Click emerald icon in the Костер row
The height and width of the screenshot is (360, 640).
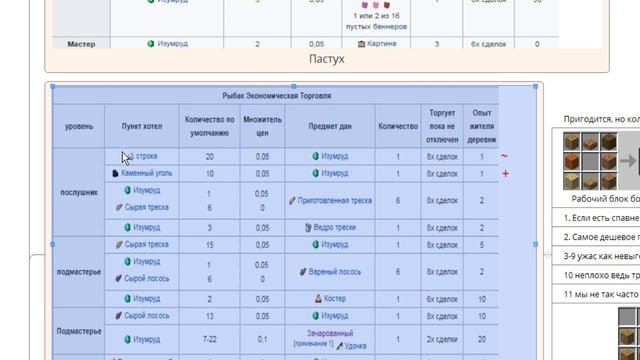pyautogui.click(x=127, y=299)
